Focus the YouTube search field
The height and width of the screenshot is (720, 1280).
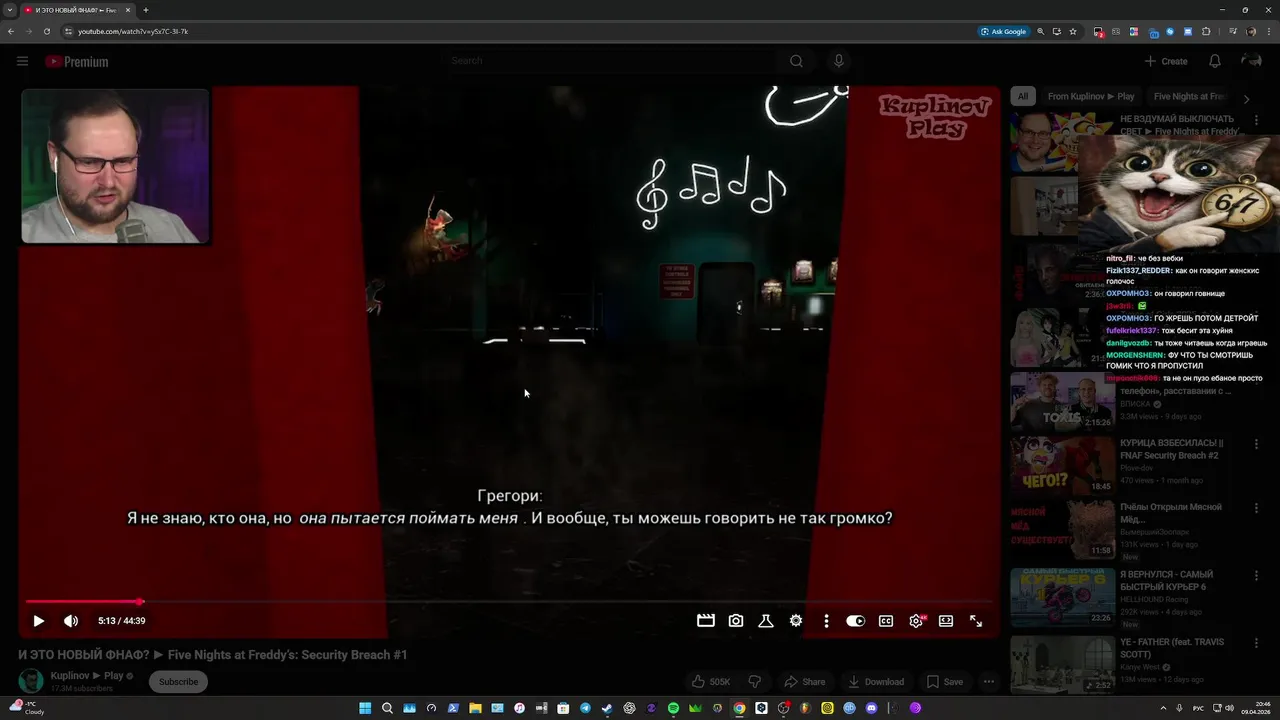pos(610,61)
